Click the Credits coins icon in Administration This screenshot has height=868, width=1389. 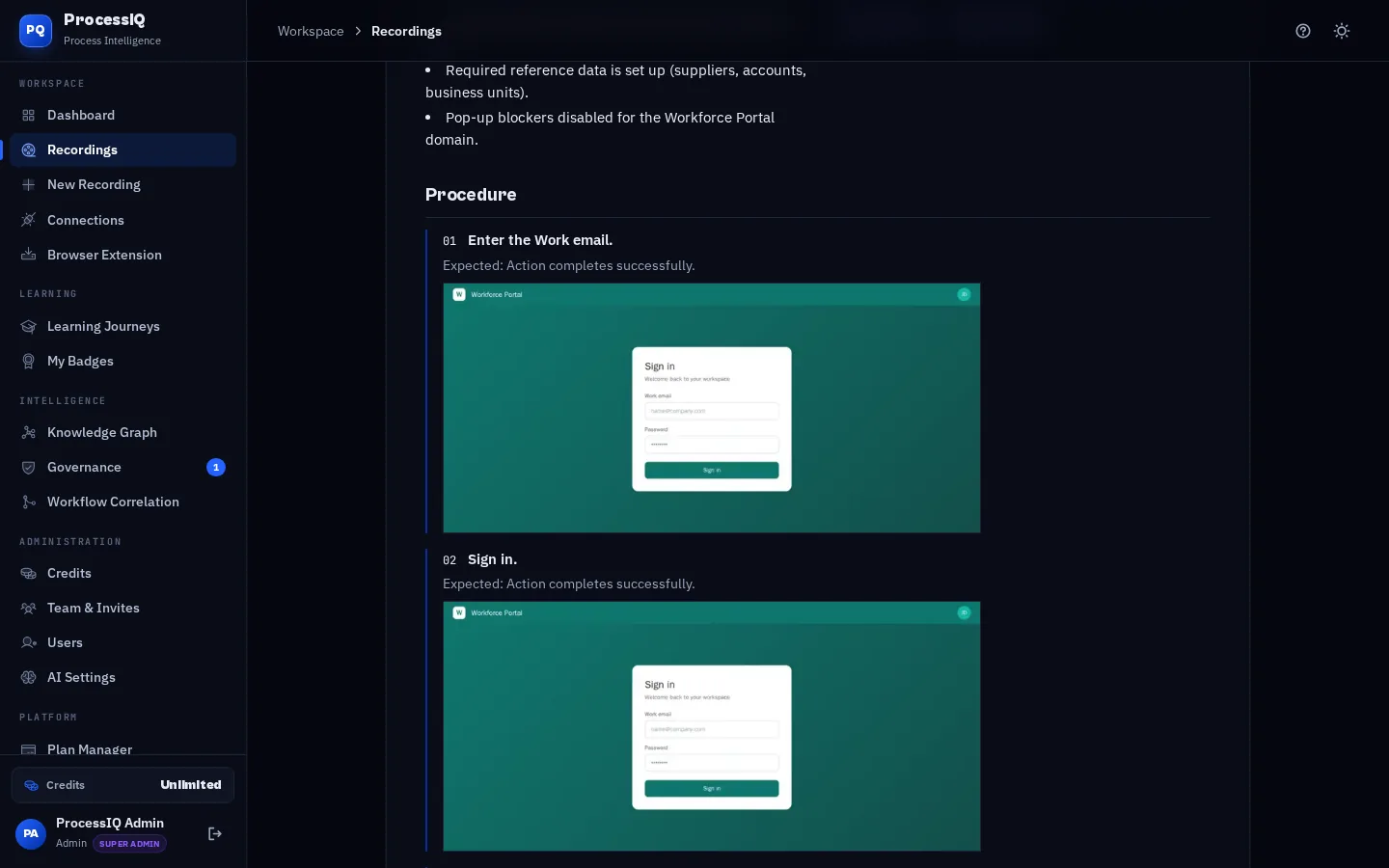(x=29, y=574)
